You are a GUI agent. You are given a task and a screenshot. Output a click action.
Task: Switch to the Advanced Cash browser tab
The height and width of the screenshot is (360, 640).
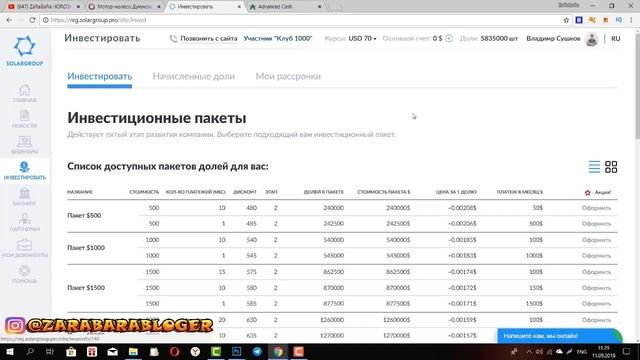click(286, 7)
